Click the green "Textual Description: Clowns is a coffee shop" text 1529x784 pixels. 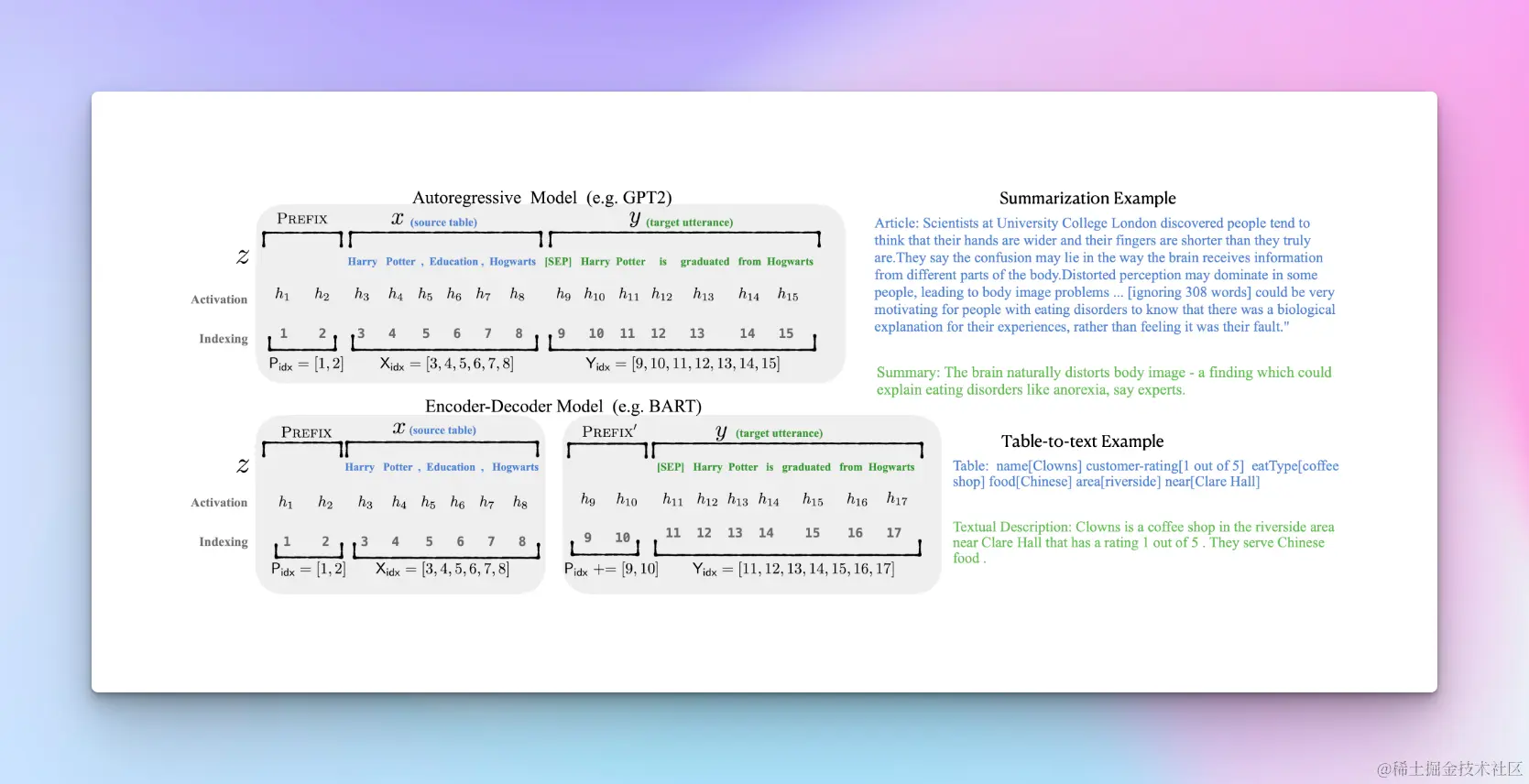click(x=1143, y=542)
